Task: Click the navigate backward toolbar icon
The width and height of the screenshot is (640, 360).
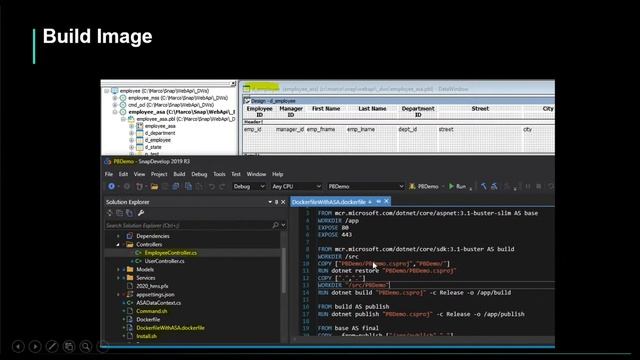Action: (111, 186)
